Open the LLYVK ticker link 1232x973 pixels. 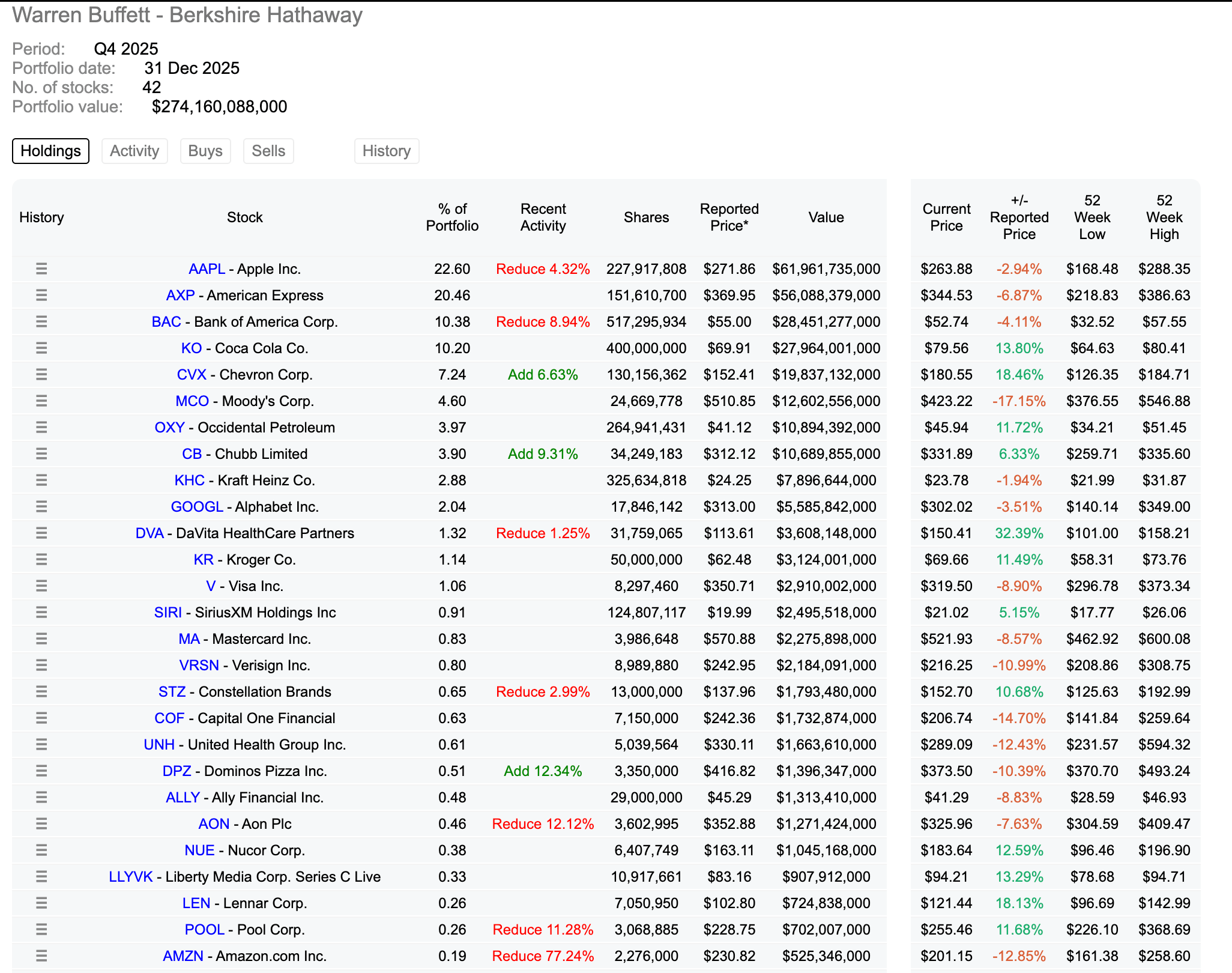[x=130, y=876]
